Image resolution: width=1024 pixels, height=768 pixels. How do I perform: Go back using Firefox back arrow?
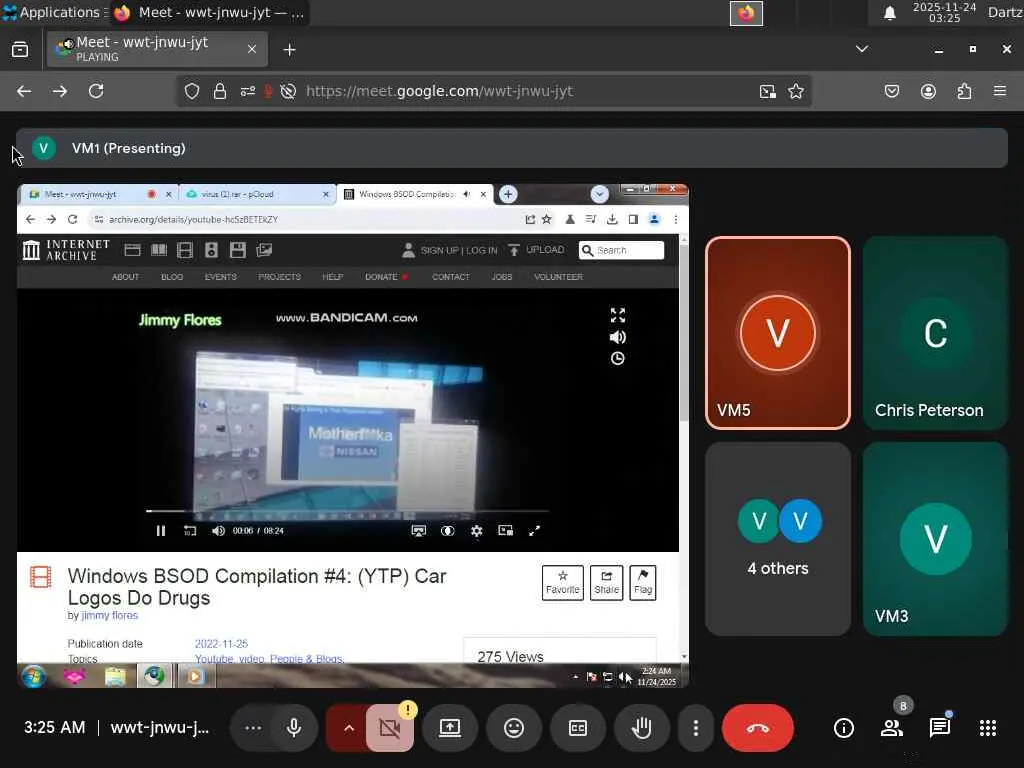(x=24, y=91)
